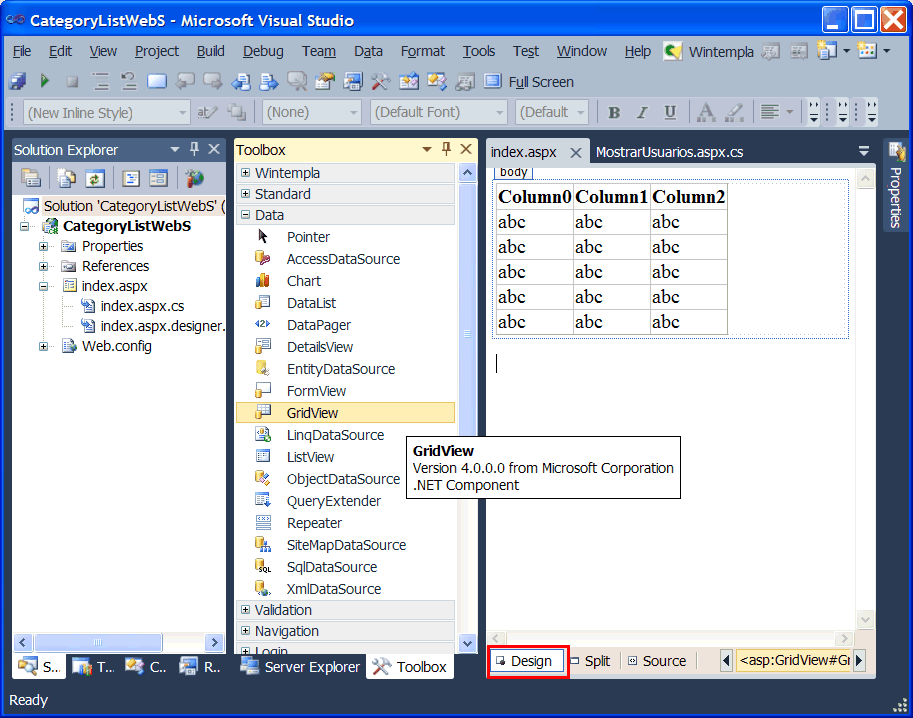Pin the Solution Explorer auto-hide icon
Viewport: 913px width, 718px height.
pos(194,149)
